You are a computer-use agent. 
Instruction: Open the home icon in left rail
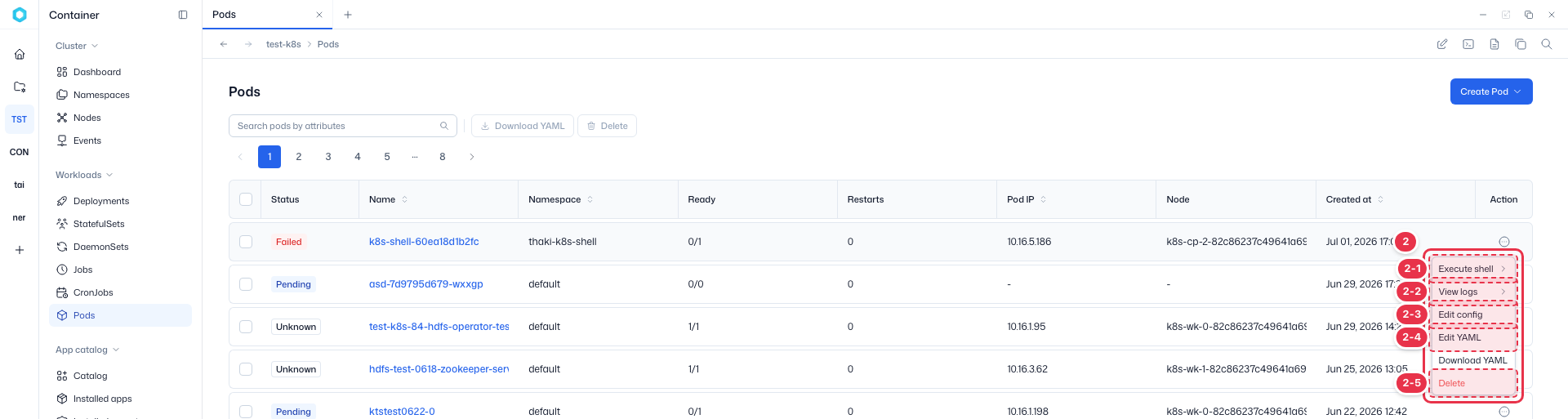coord(20,54)
